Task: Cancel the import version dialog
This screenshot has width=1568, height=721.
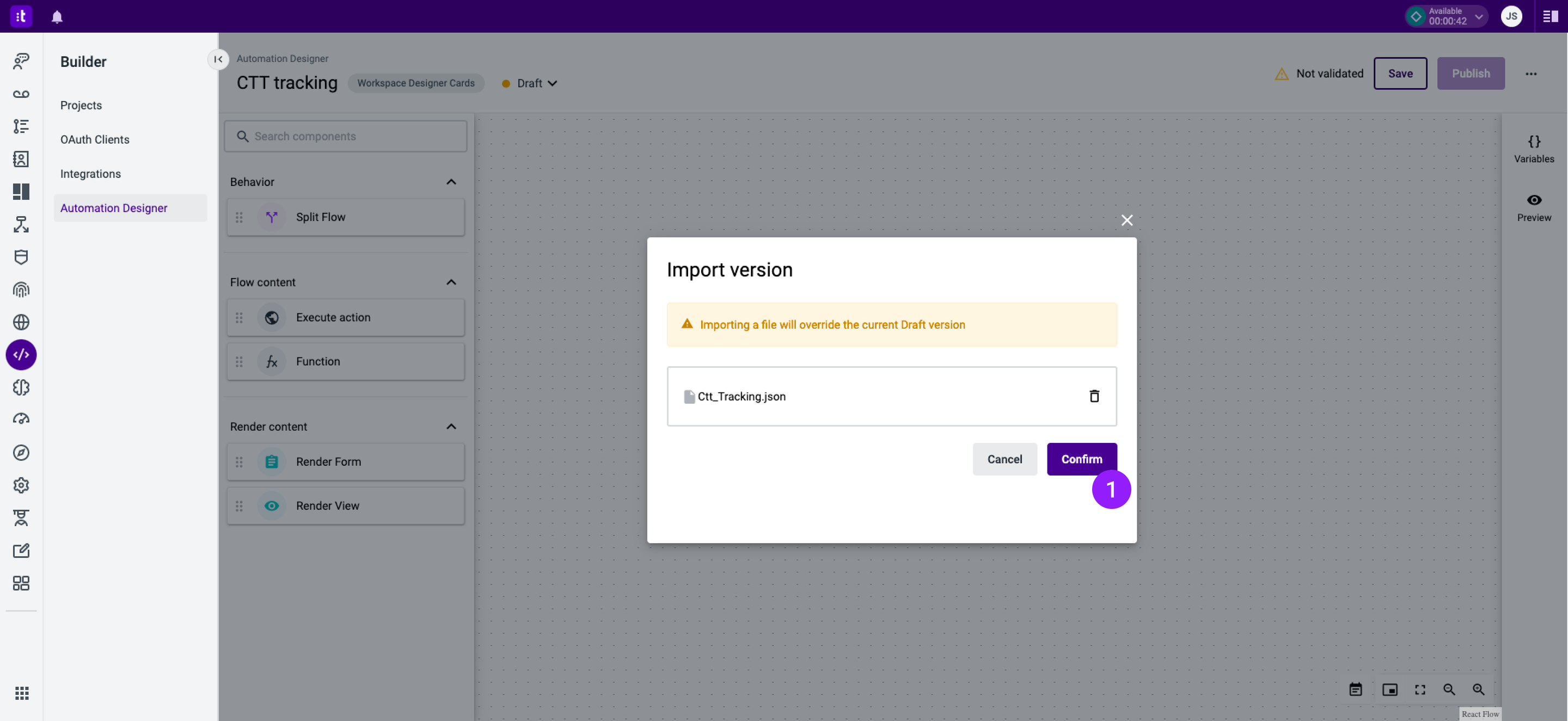Action: (1004, 459)
